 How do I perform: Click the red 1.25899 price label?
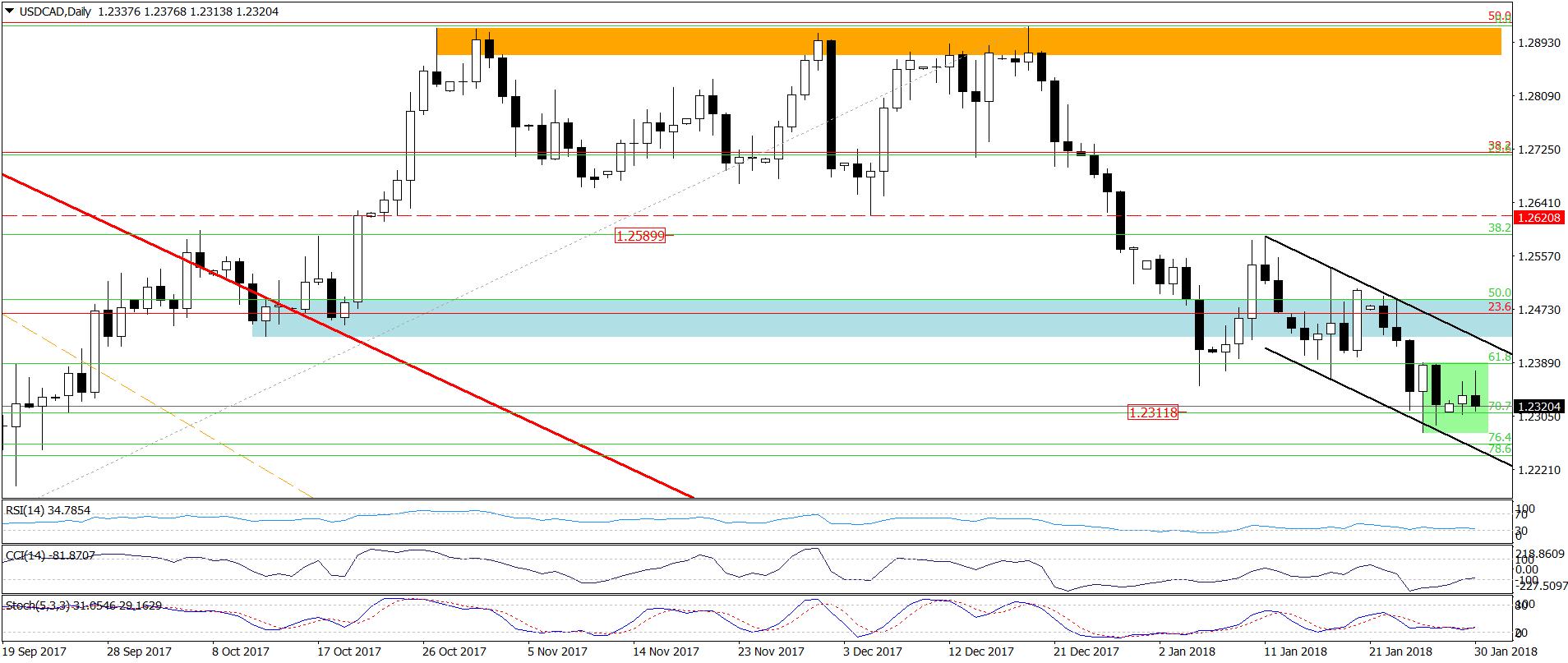click(x=640, y=236)
